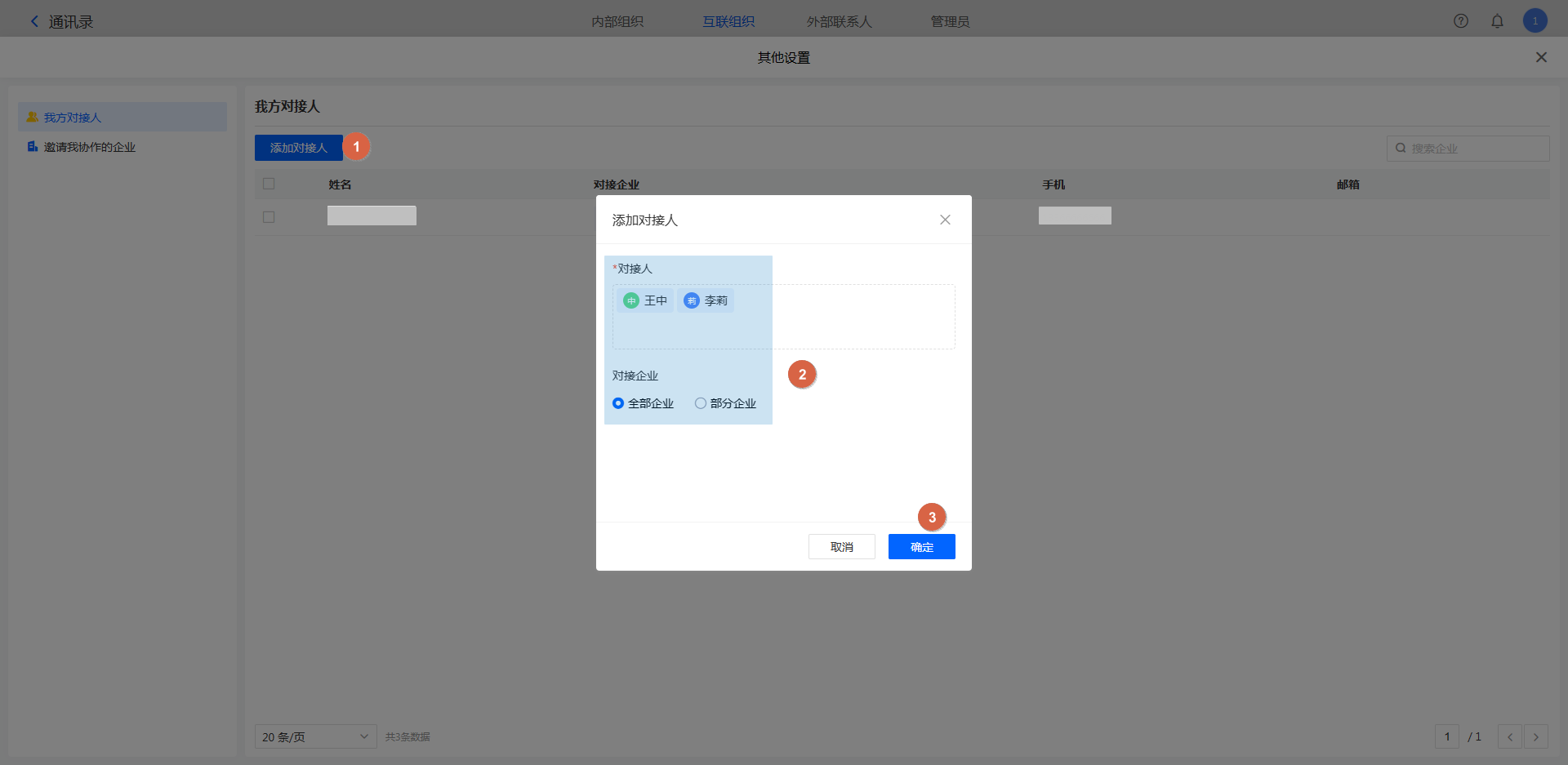This screenshot has width=1568, height=765.
Task: Tick the first row checkbox
Action: click(x=269, y=217)
